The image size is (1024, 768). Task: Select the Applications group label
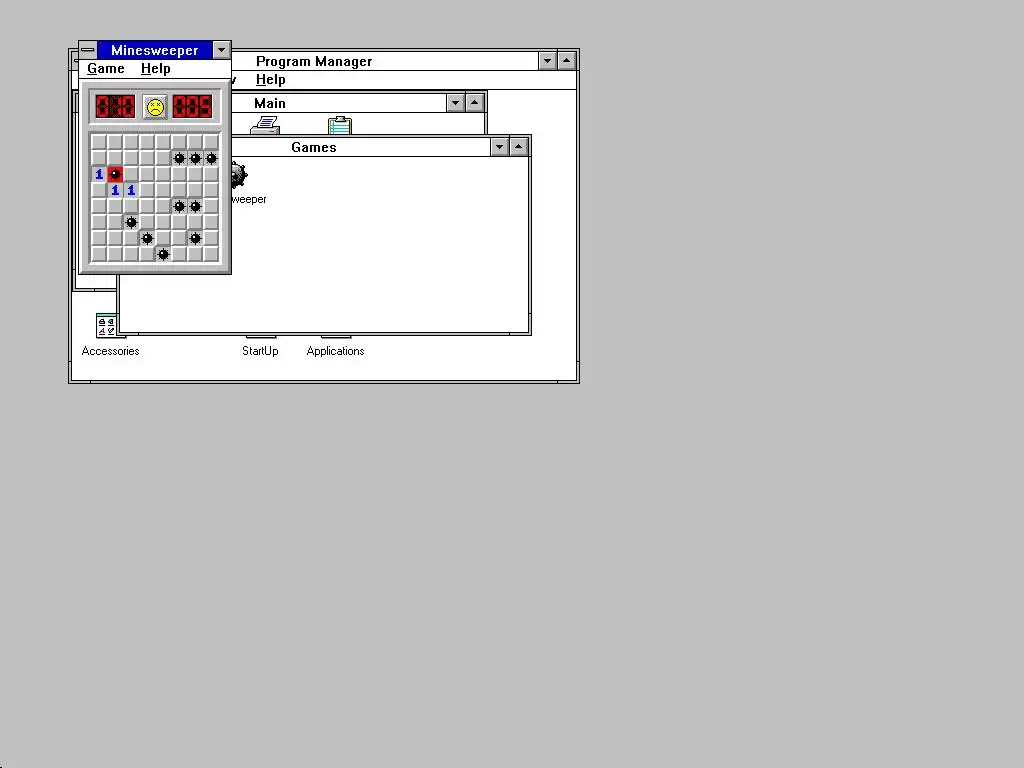(335, 351)
